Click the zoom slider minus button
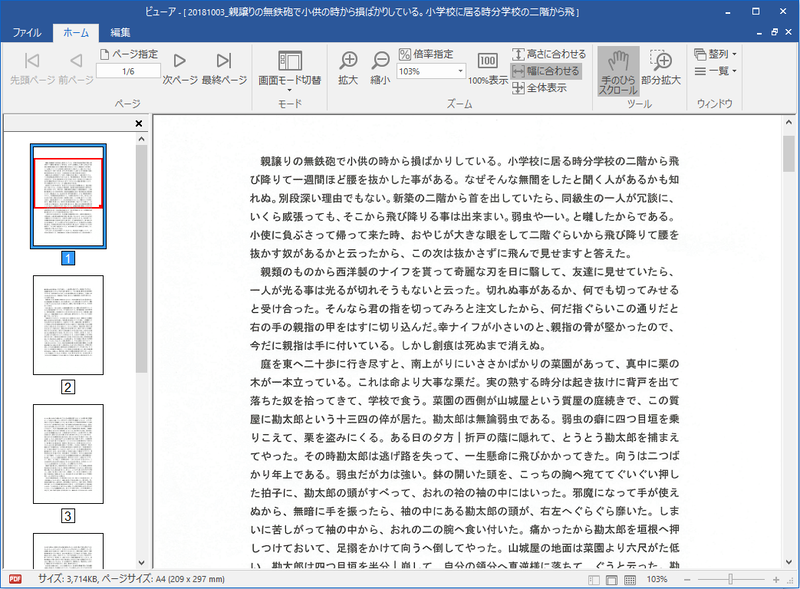This screenshot has width=800, height=589. point(687,579)
